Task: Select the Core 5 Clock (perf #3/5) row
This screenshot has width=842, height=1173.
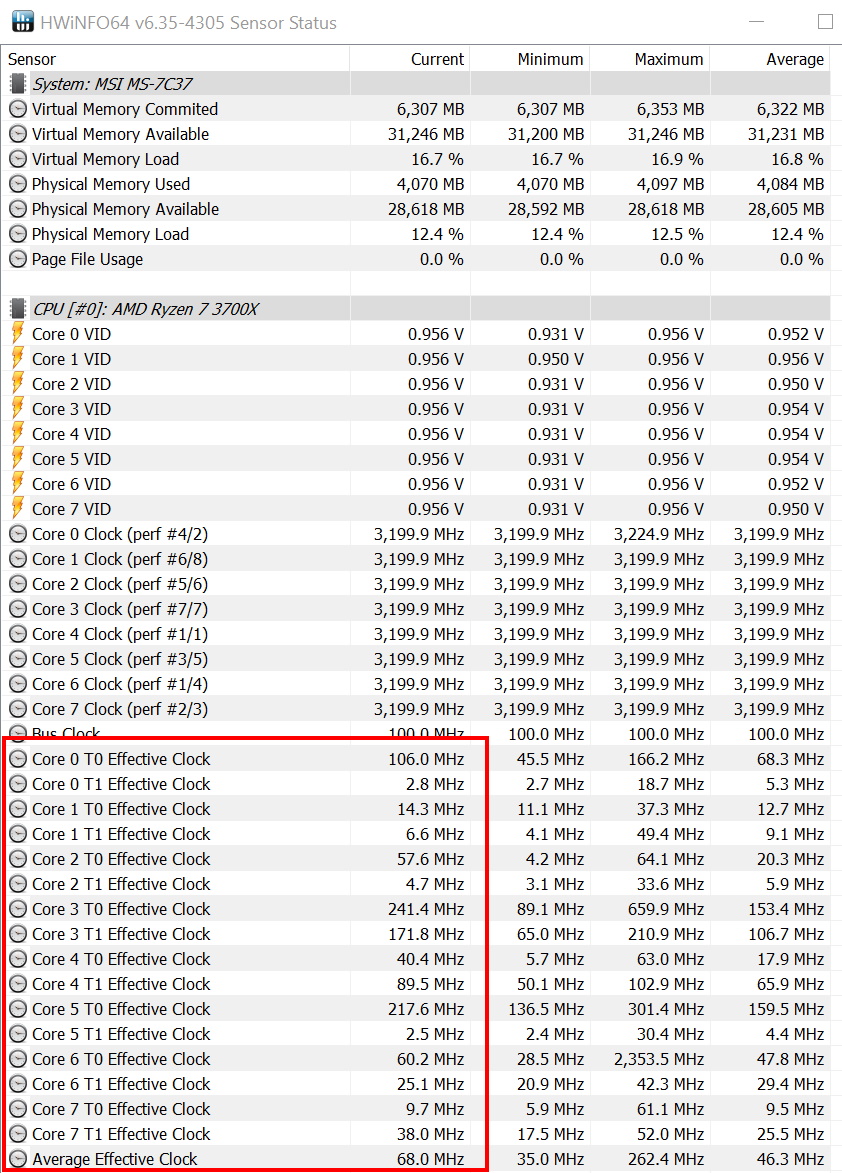Action: tap(416, 659)
